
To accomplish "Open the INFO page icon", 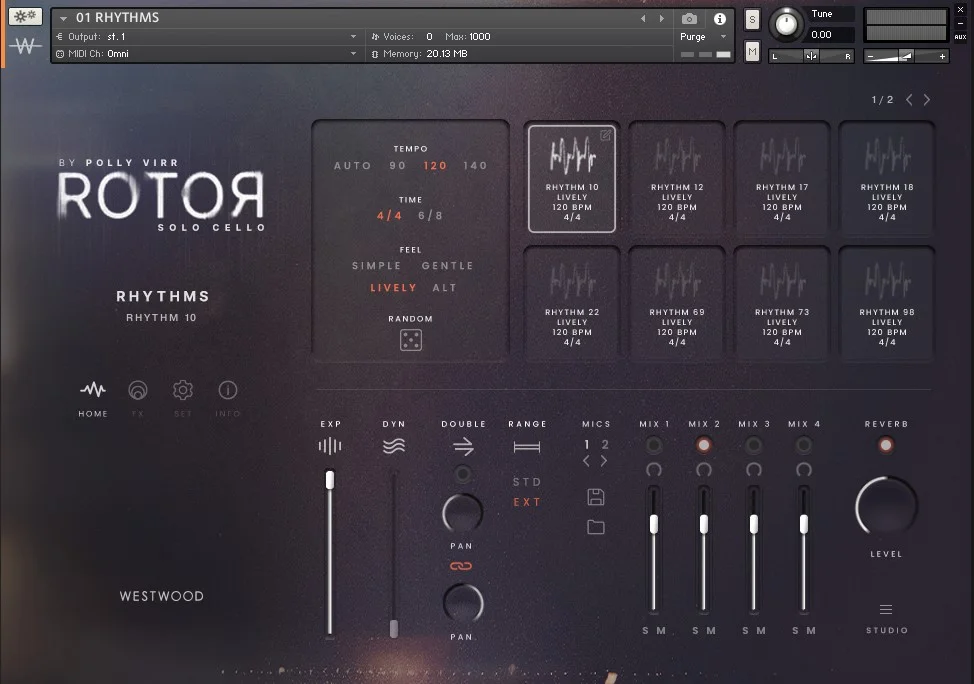I will (228, 390).
